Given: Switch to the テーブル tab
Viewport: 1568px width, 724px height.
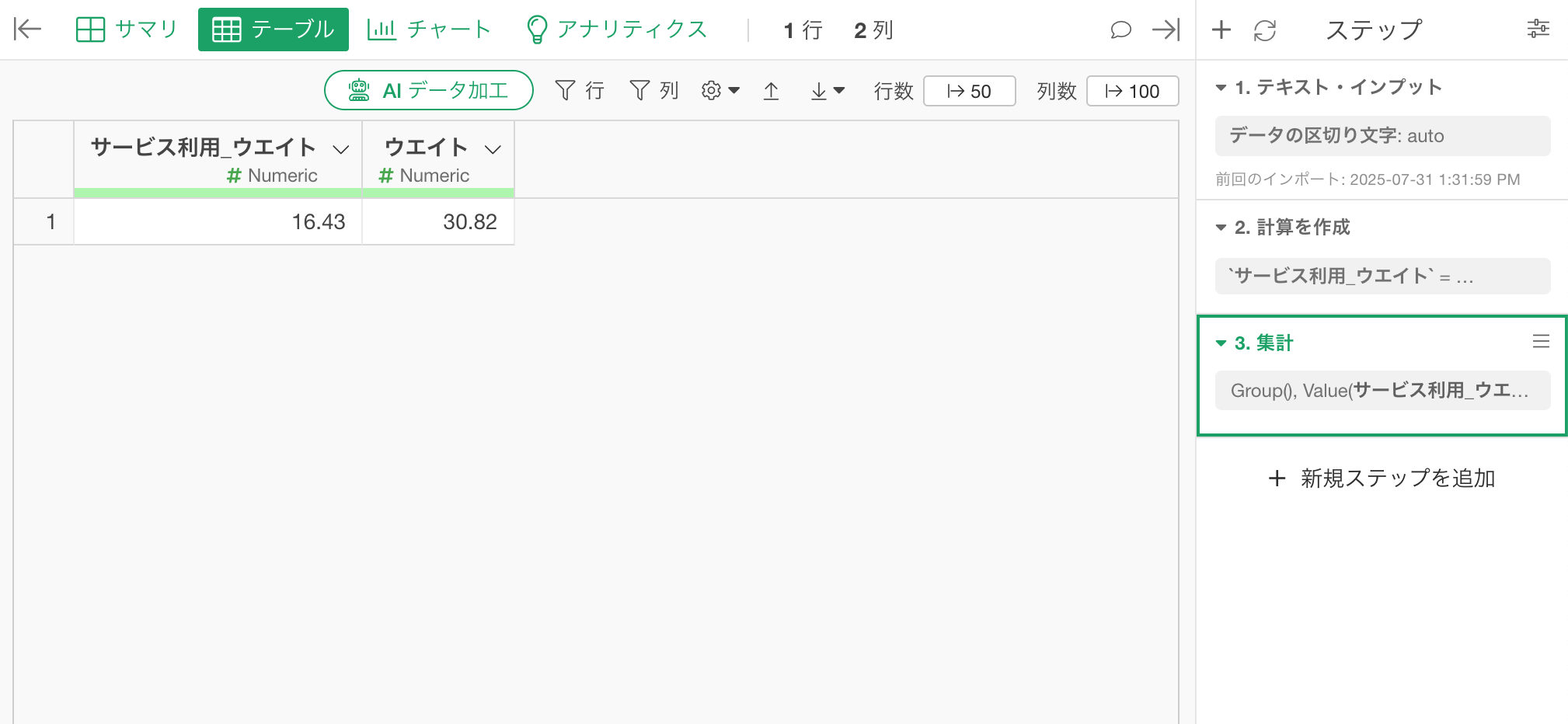Looking at the screenshot, I should click(274, 30).
